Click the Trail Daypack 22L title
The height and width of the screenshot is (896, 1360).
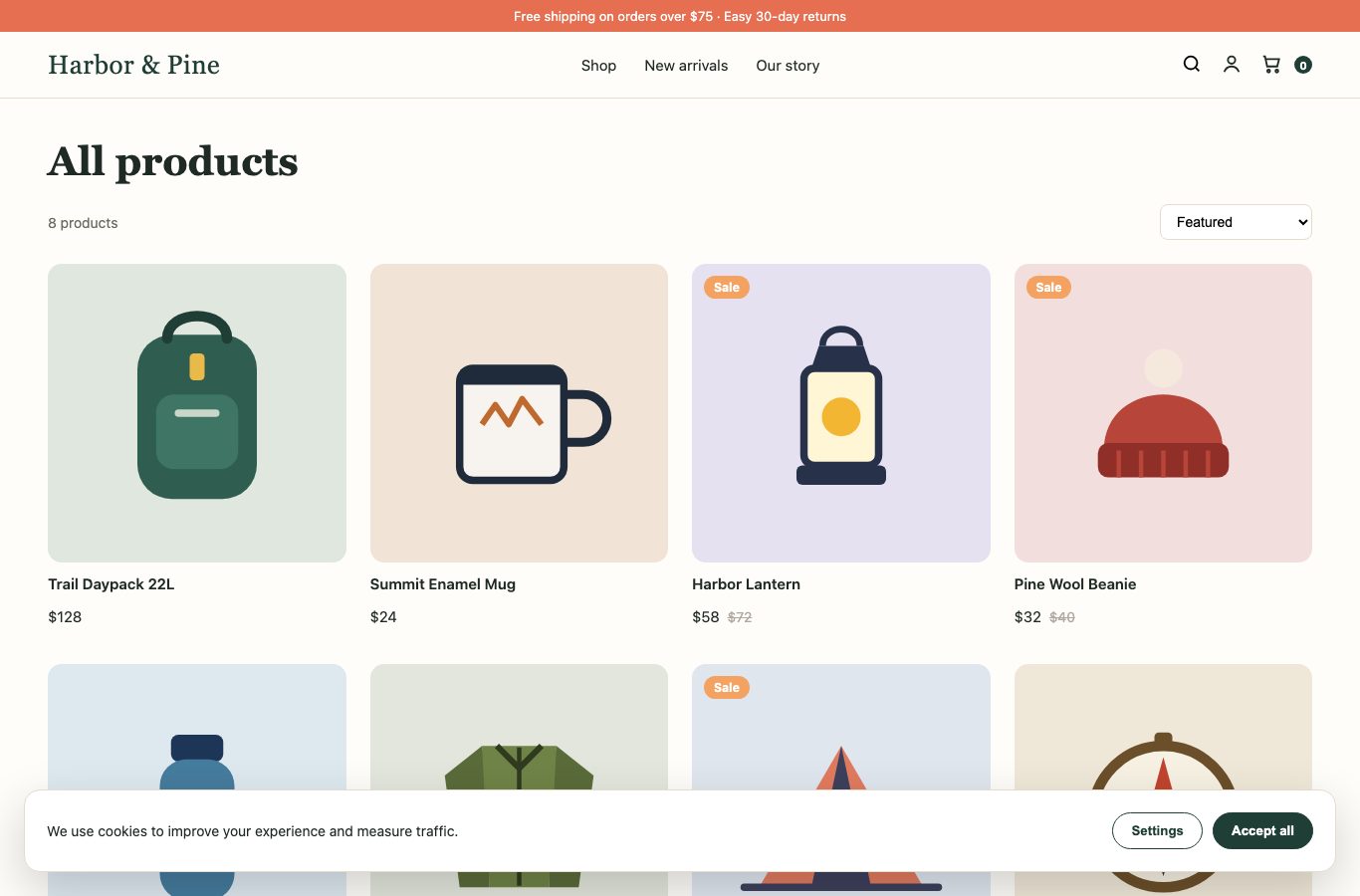(112, 584)
